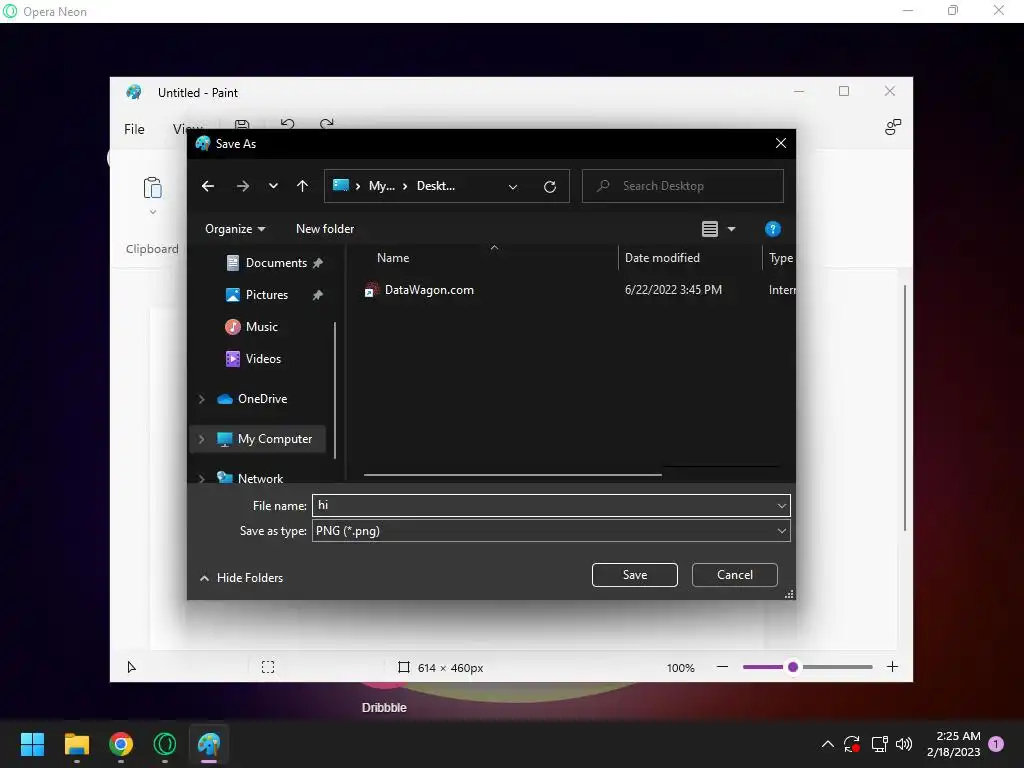Refresh the Desktop folder listing
This screenshot has height=768, width=1024.
point(550,187)
